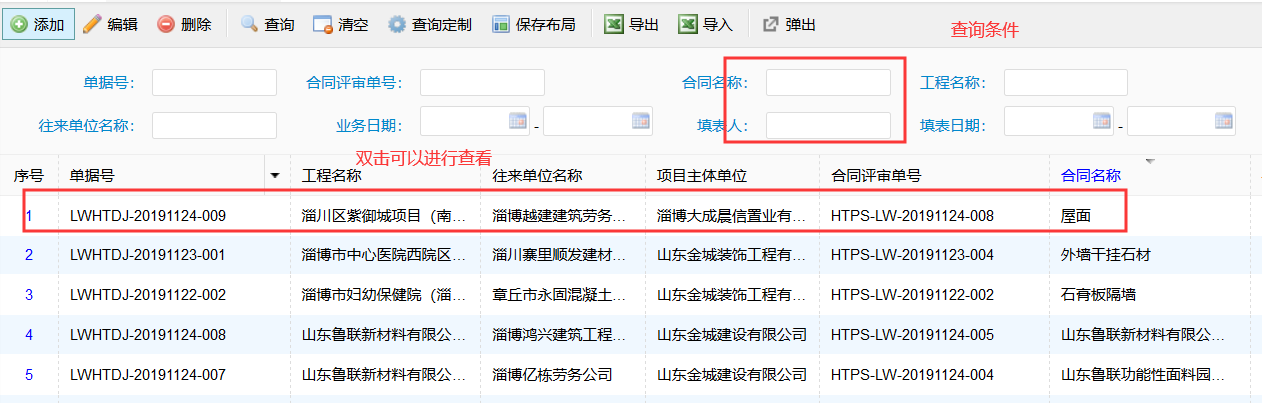Screen dimensions: 1262x403
Task: Focus the 填表人 input field
Action: [828, 125]
